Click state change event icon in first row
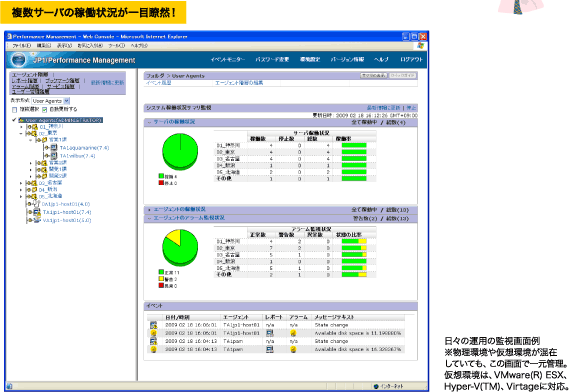Screen dimensions: 578x392 click(x=153, y=325)
